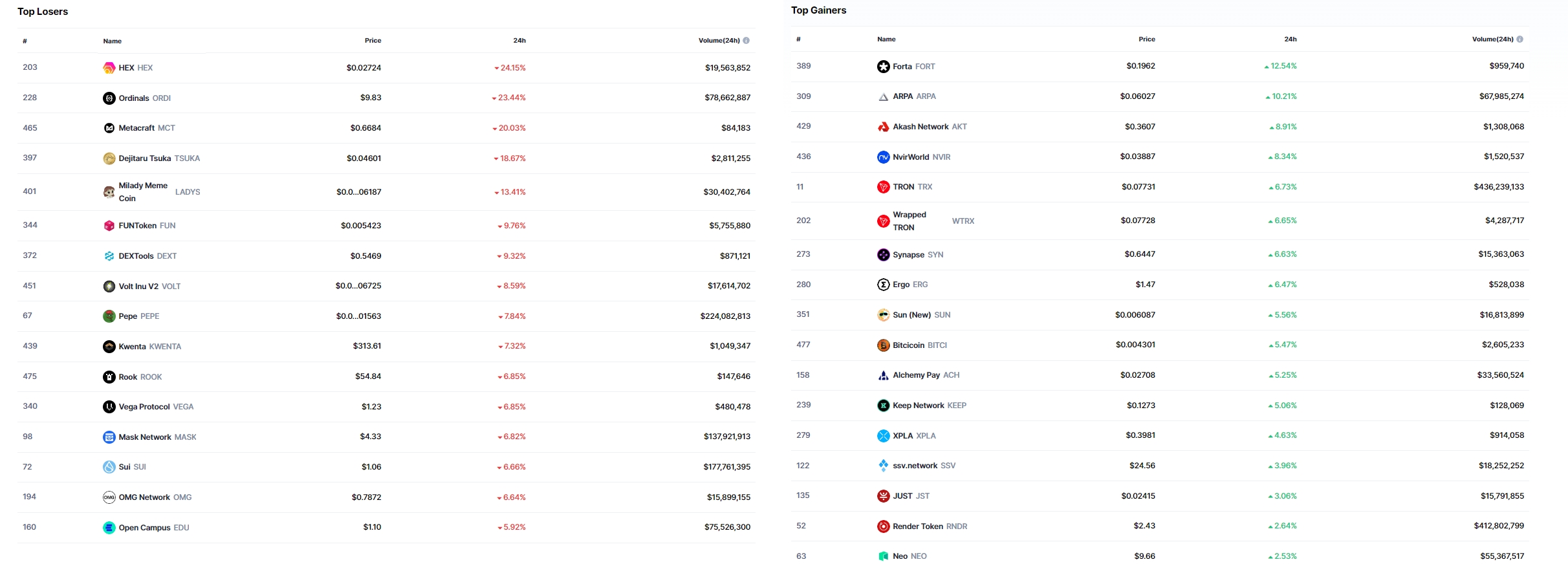Sort Top Losers by 24h column
Image resolution: width=1568 pixels, height=564 pixels.
tap(519, 41)
